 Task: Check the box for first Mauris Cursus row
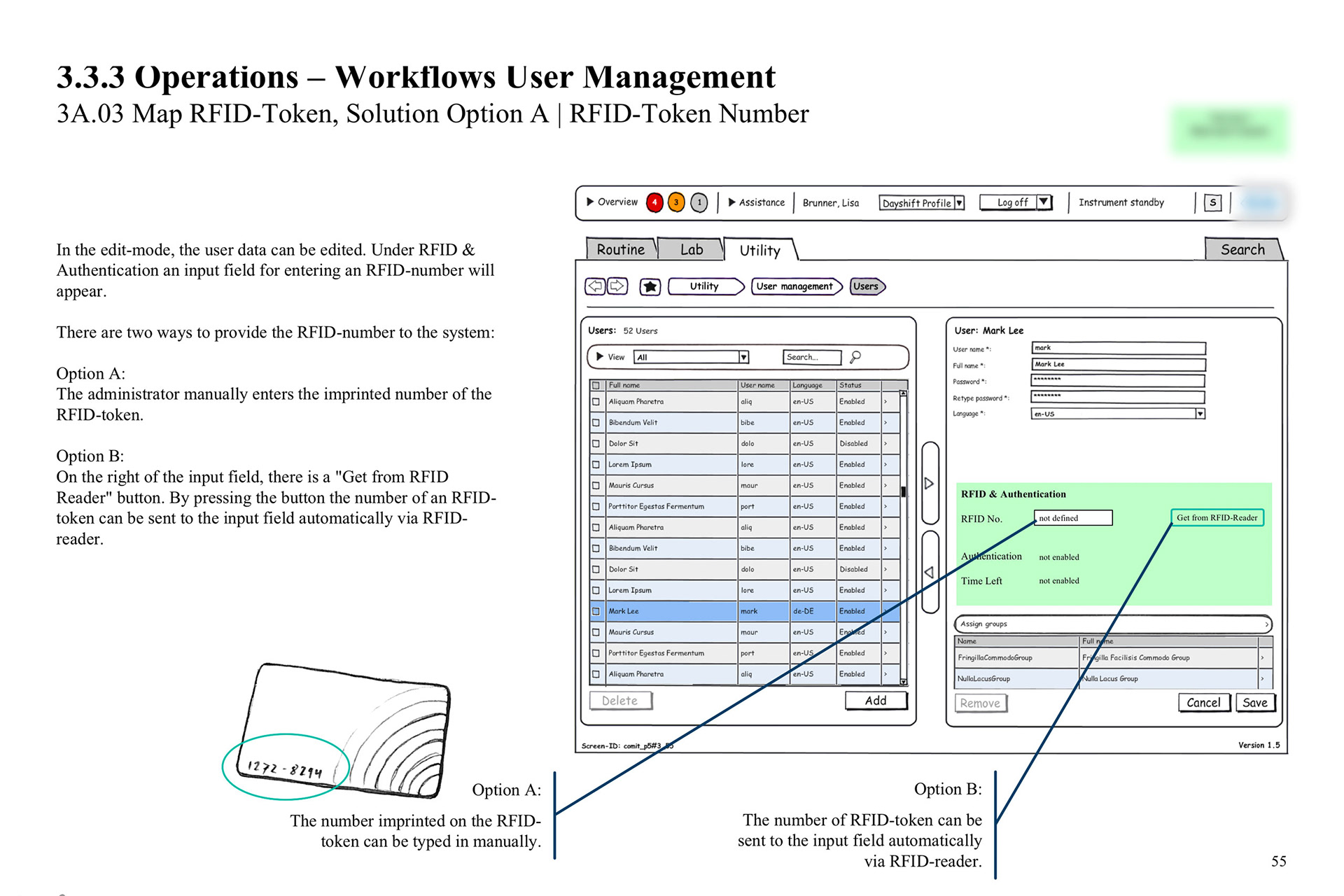[596, 486]
